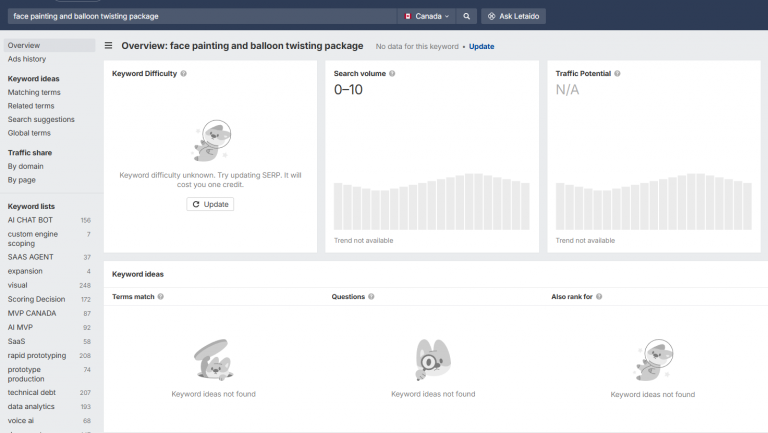Click Update button under Keyword Difficulty
768x433 pixels.
(x=210, y=204)
